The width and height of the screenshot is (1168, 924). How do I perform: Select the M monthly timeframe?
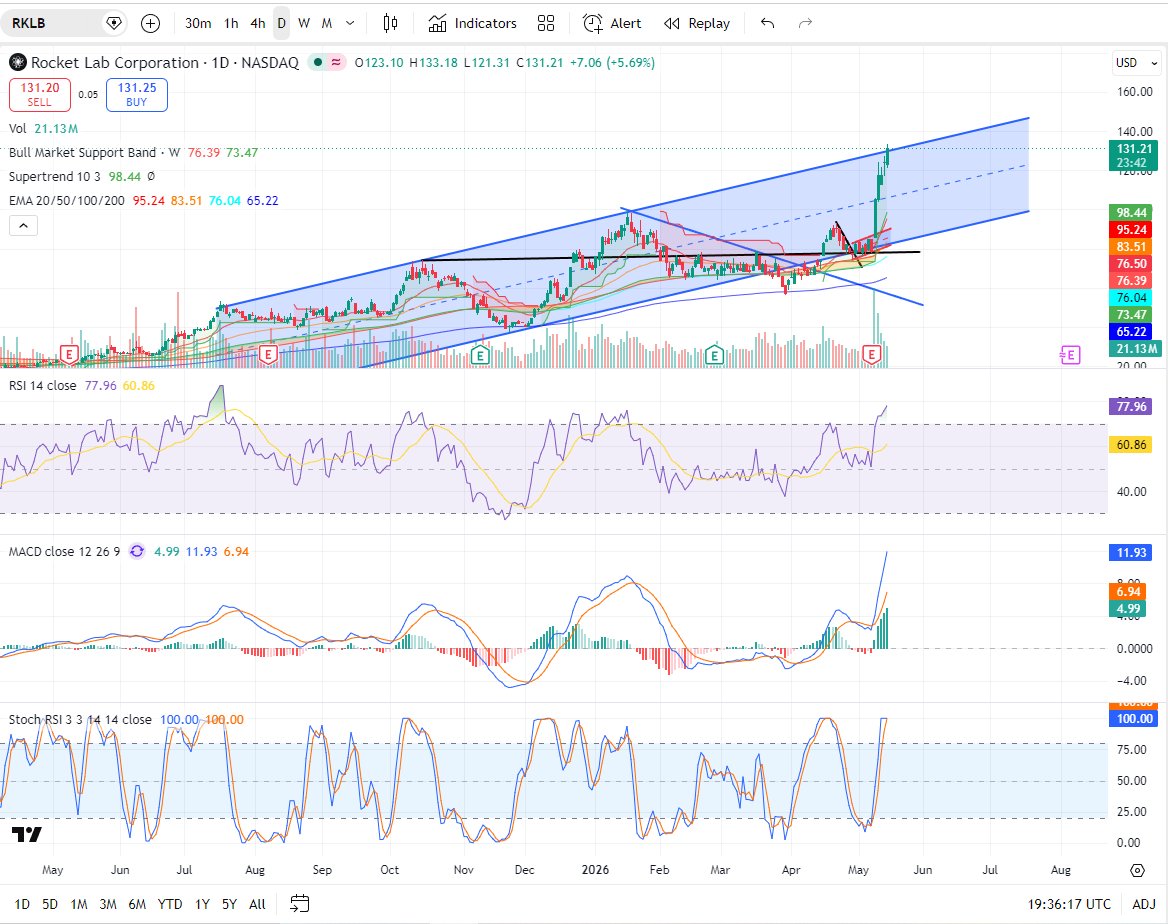point(326,23)
